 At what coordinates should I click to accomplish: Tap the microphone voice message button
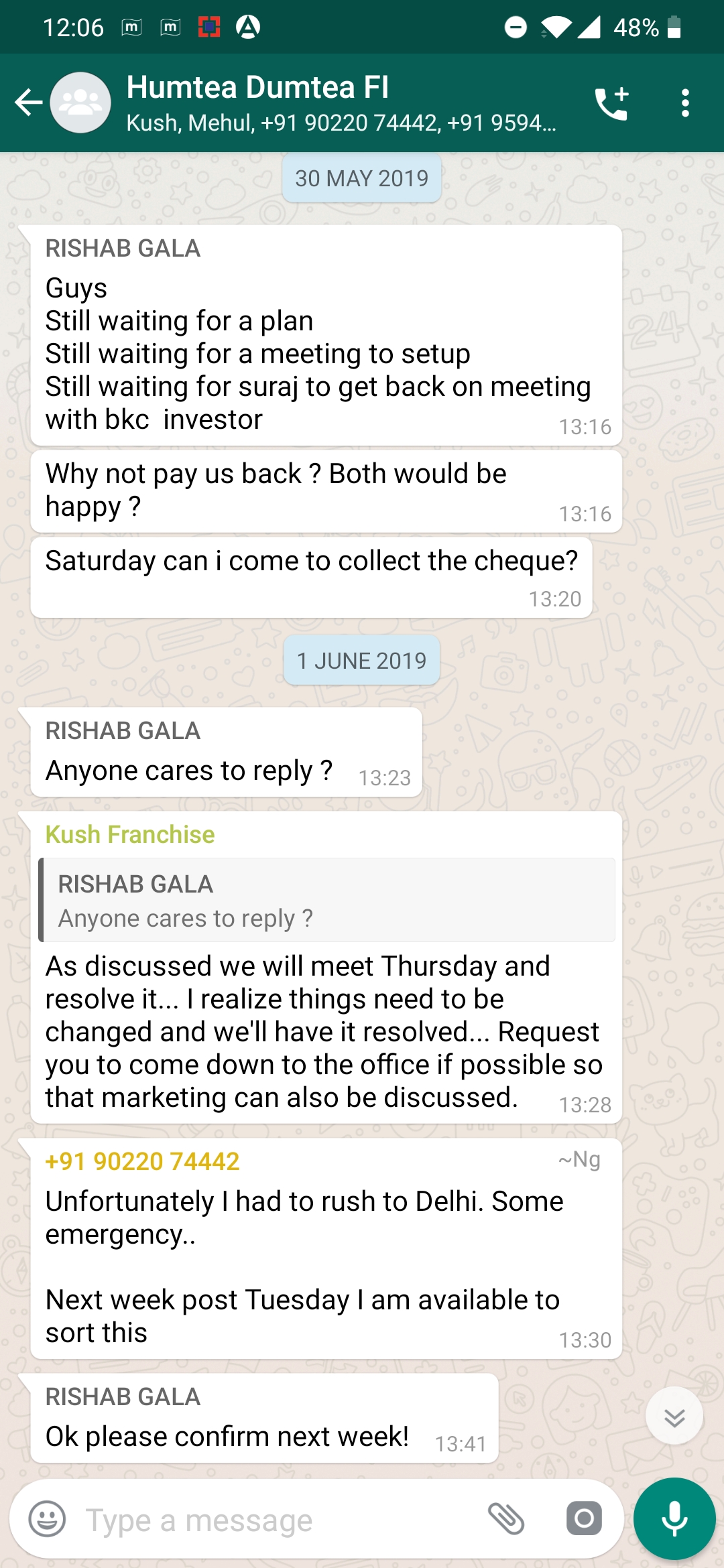coord(674,1519)
